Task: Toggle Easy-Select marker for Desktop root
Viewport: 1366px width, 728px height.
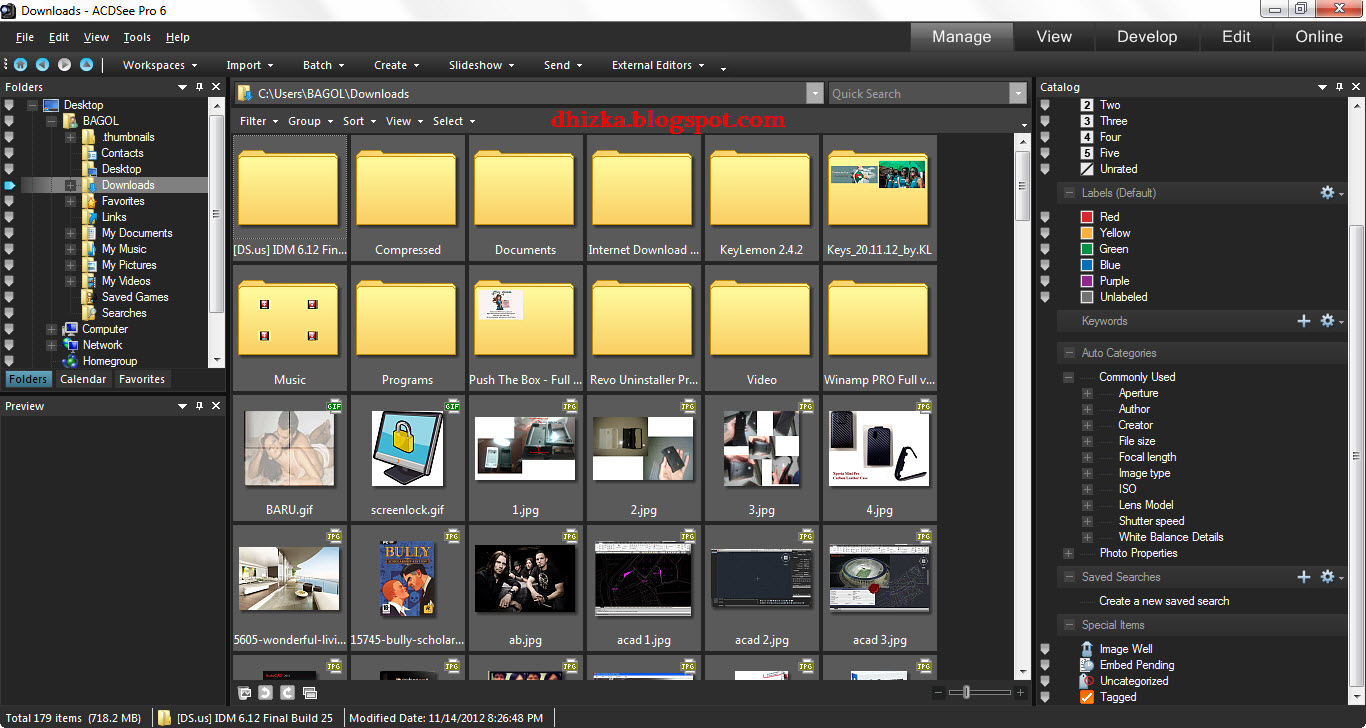Action: (10, 105)
